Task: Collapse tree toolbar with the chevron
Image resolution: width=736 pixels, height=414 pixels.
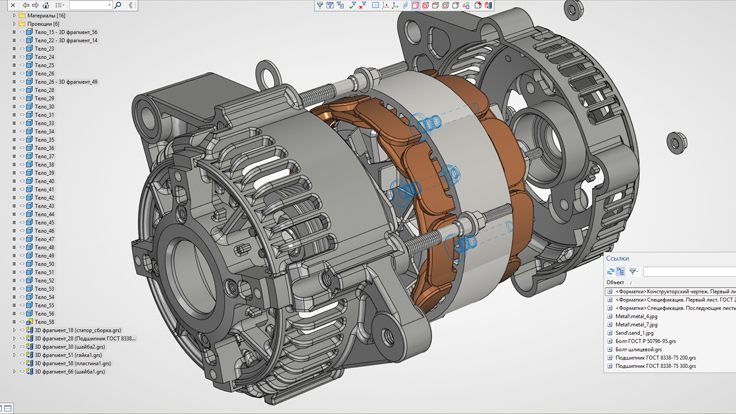Action: point(130,5)
